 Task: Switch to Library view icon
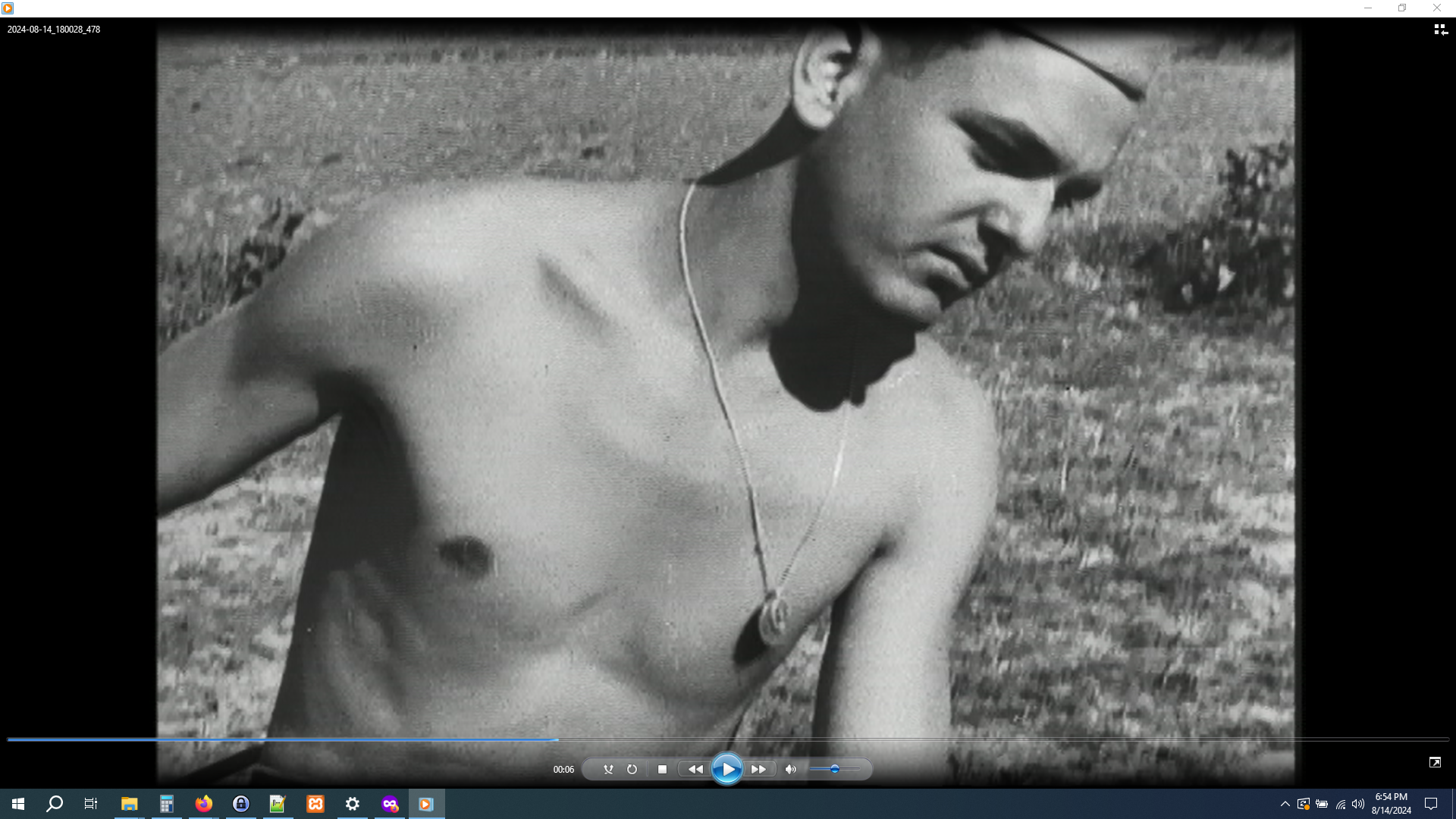(x=1440, y=30)
